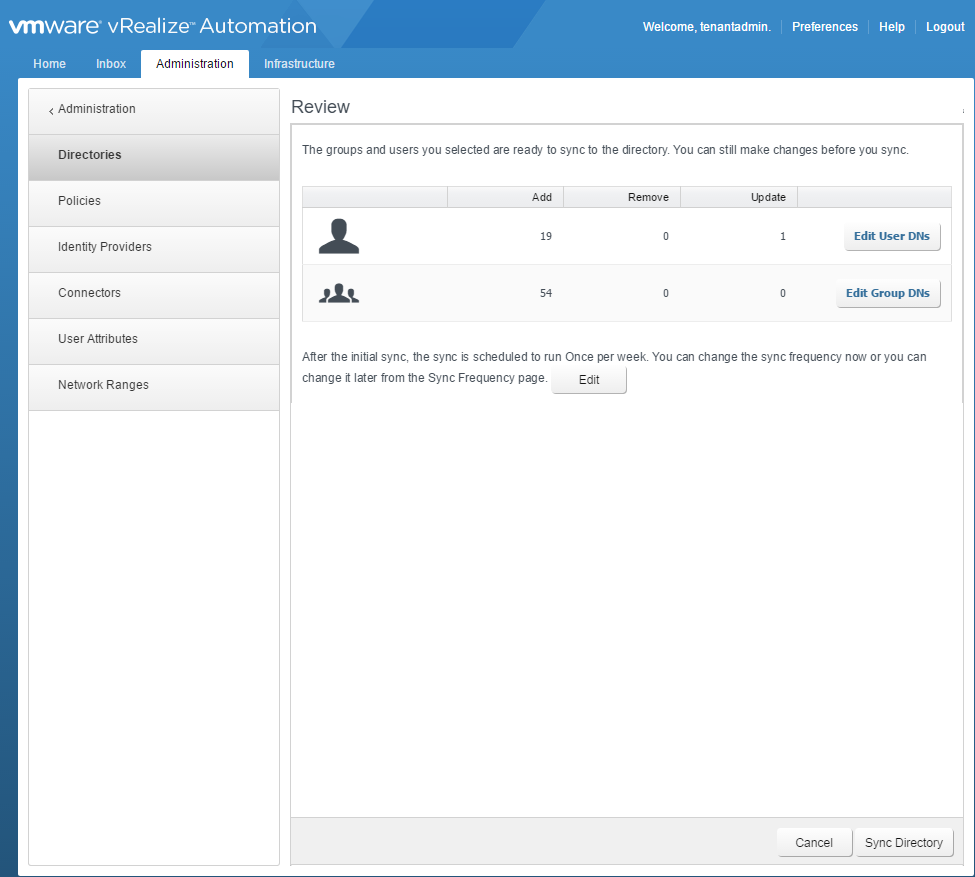Image resolution: width=975 pixels, height=877 pixels.
Task: Select Directories in the sidebar
Action: 90,155
